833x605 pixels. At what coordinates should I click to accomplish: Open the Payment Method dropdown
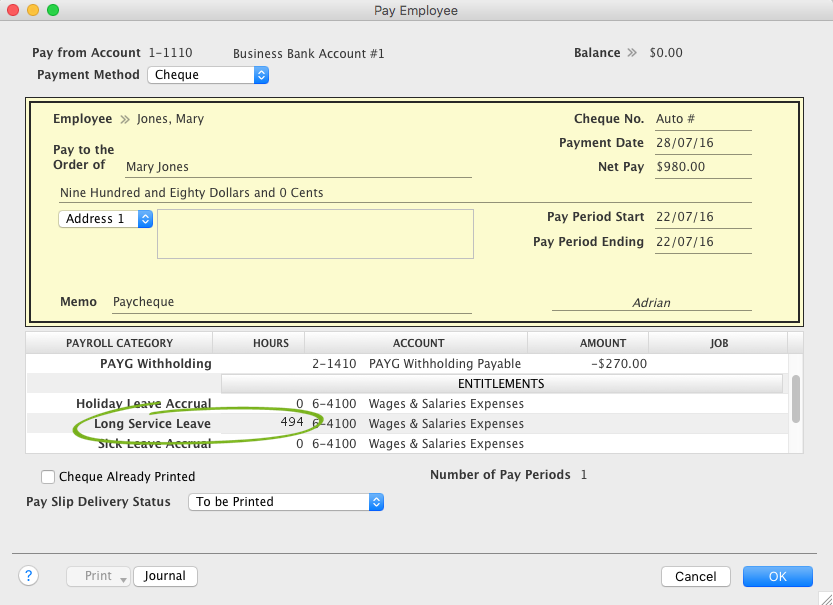point(208,75)
